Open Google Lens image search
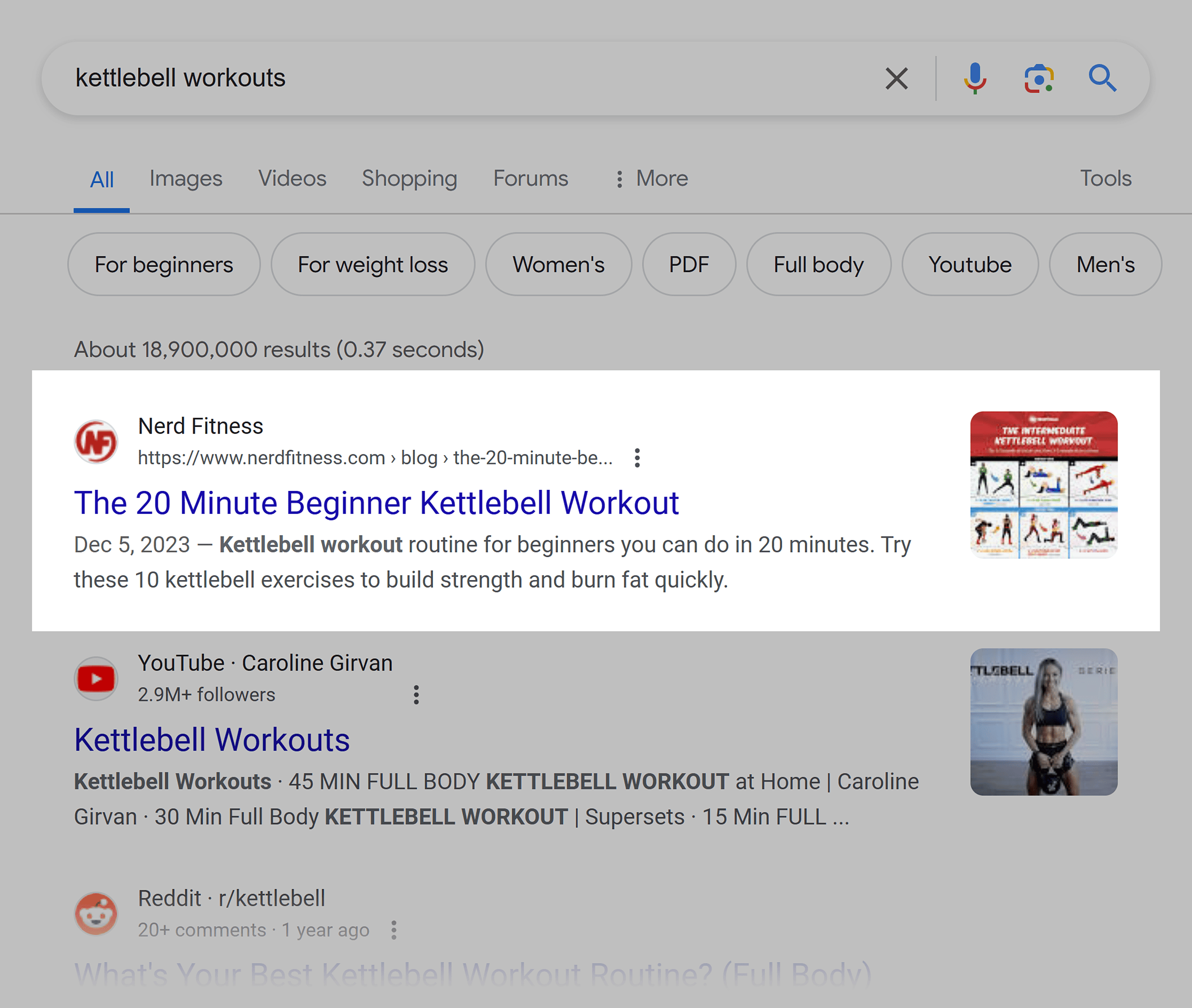This screenshot has width=1192, height=1008. point(1039,78)
